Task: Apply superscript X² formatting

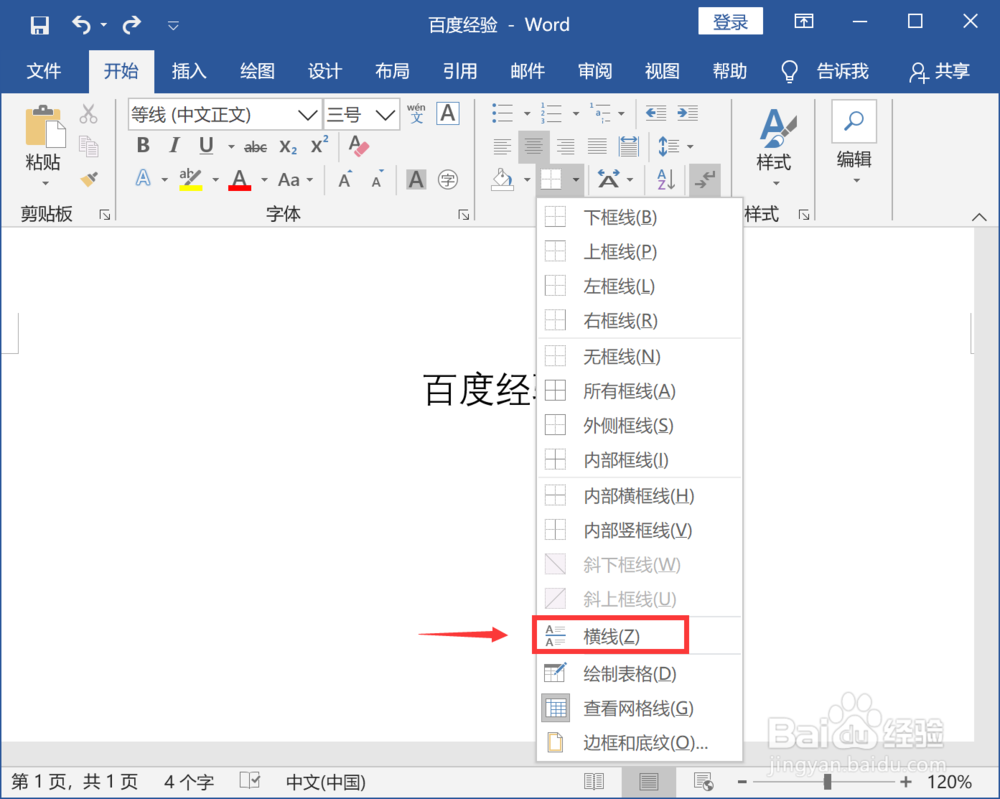Action: point(319,145)
